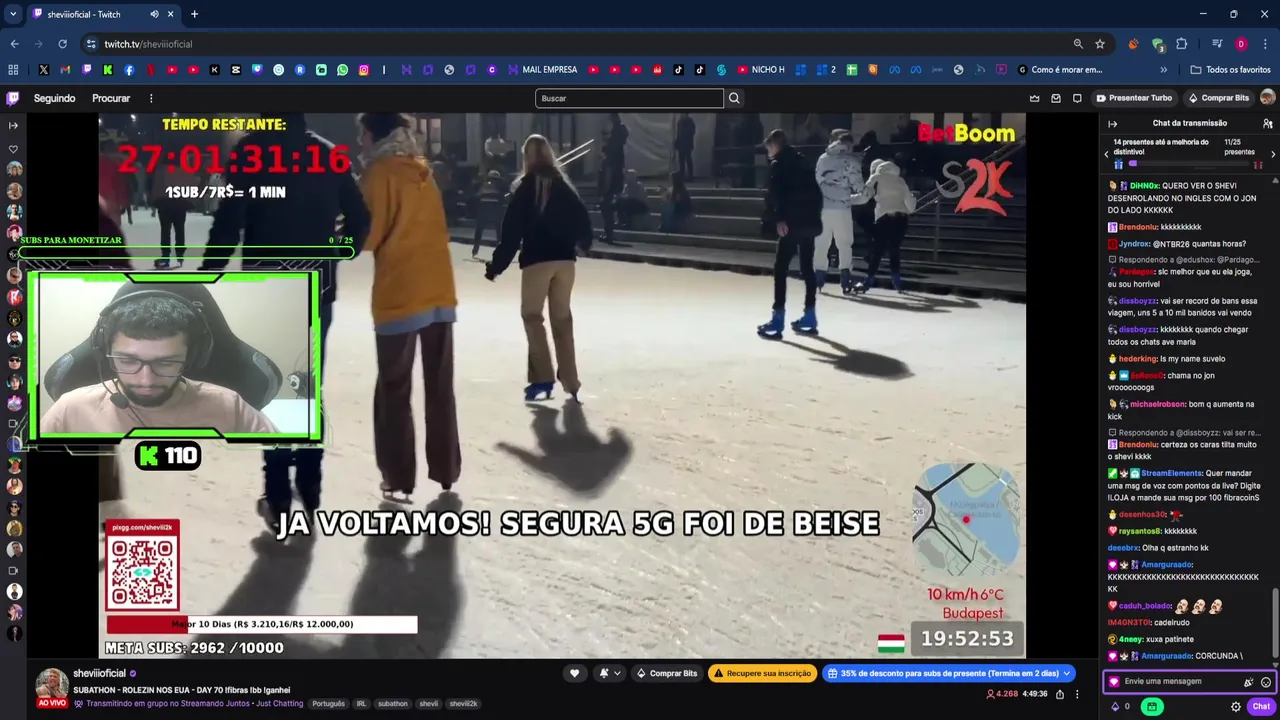Mute the sheviioficial Twitch browser tab
Viewport: 1280px width, 720px height.
click(x=154, y=14)
